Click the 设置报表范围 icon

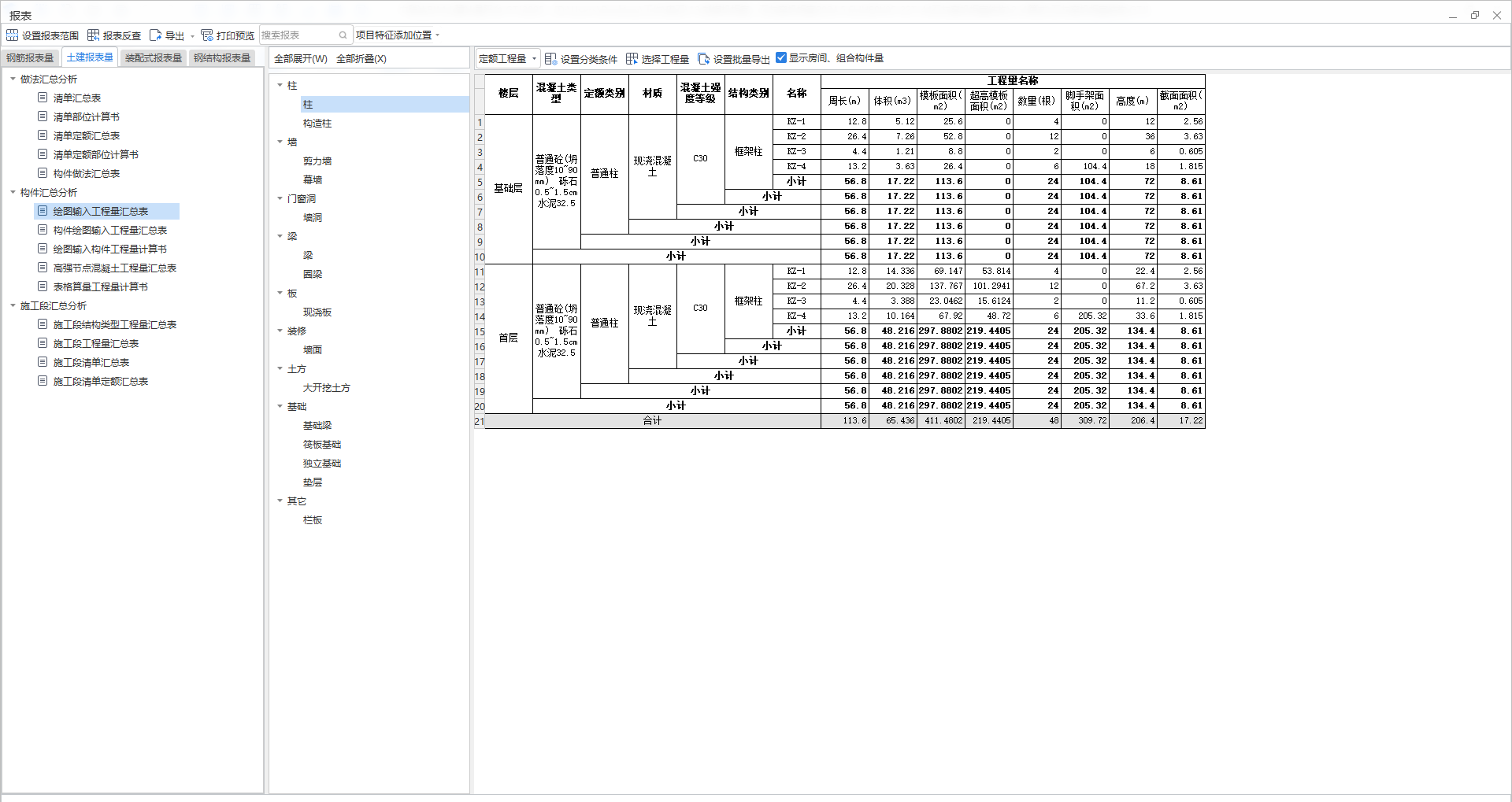[x=12, y=35]
